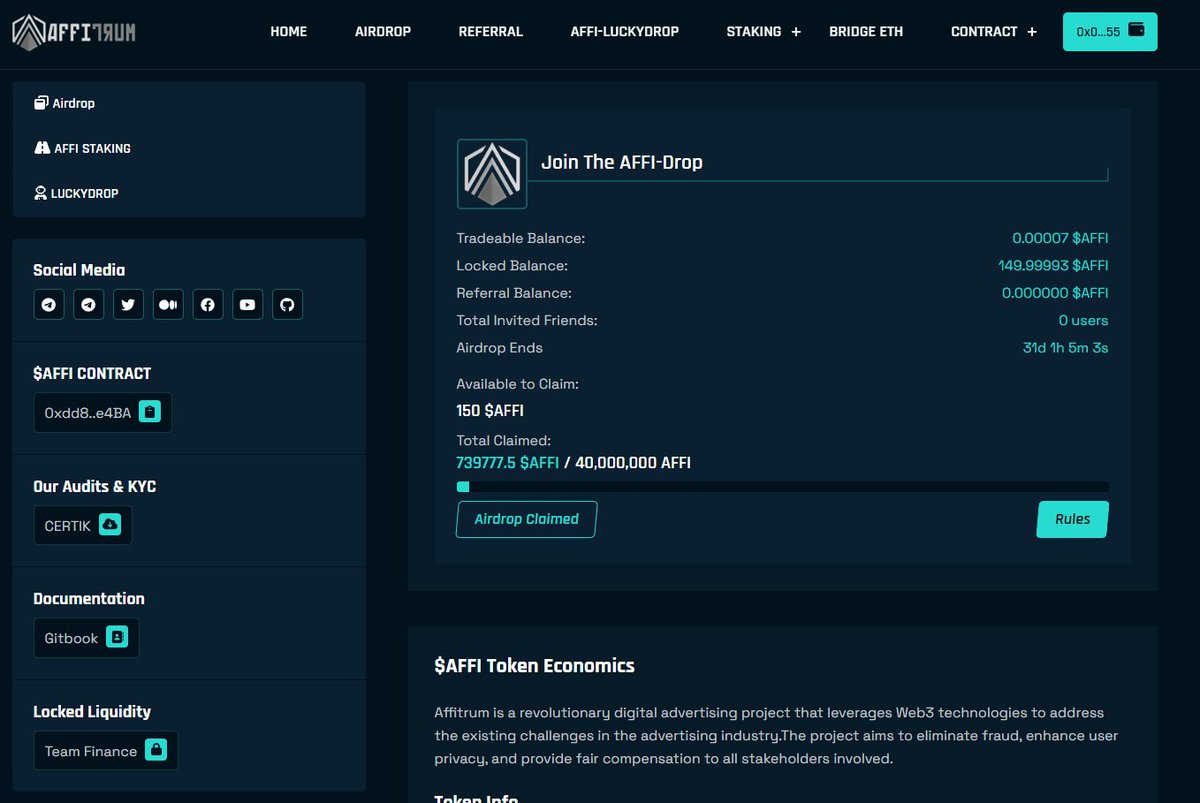Screen dimensions: 1200x803
Task: Click the '150 $AFFI' available to claim amount
Action: coord(490,411)
